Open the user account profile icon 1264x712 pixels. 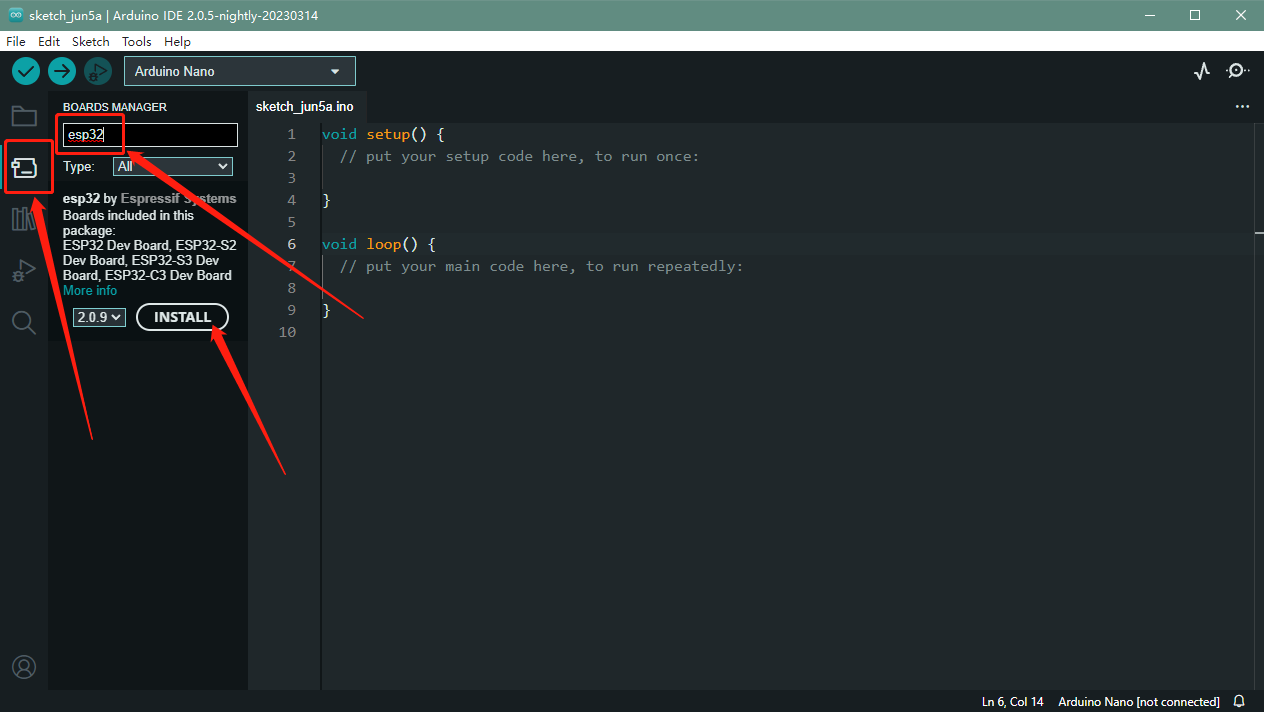[x=24, y=667]
